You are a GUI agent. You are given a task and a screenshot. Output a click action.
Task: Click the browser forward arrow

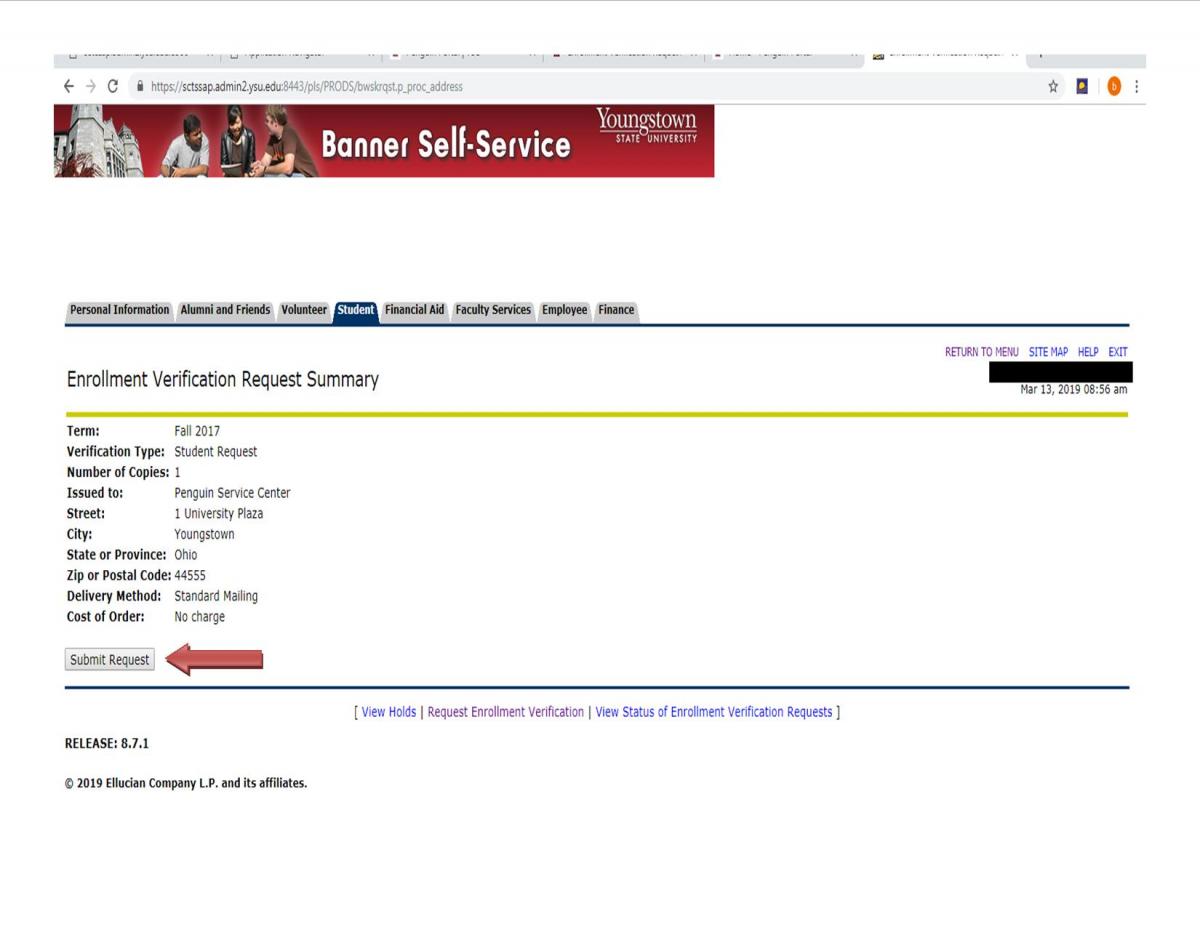[90, 87]
